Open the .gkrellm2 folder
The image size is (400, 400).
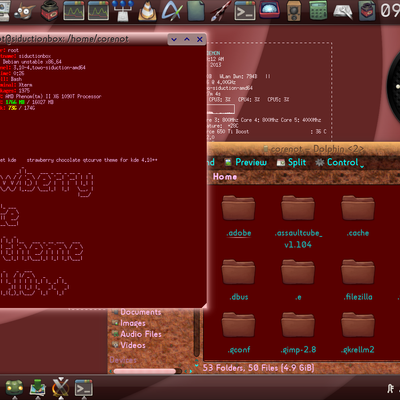click(358, 333)
